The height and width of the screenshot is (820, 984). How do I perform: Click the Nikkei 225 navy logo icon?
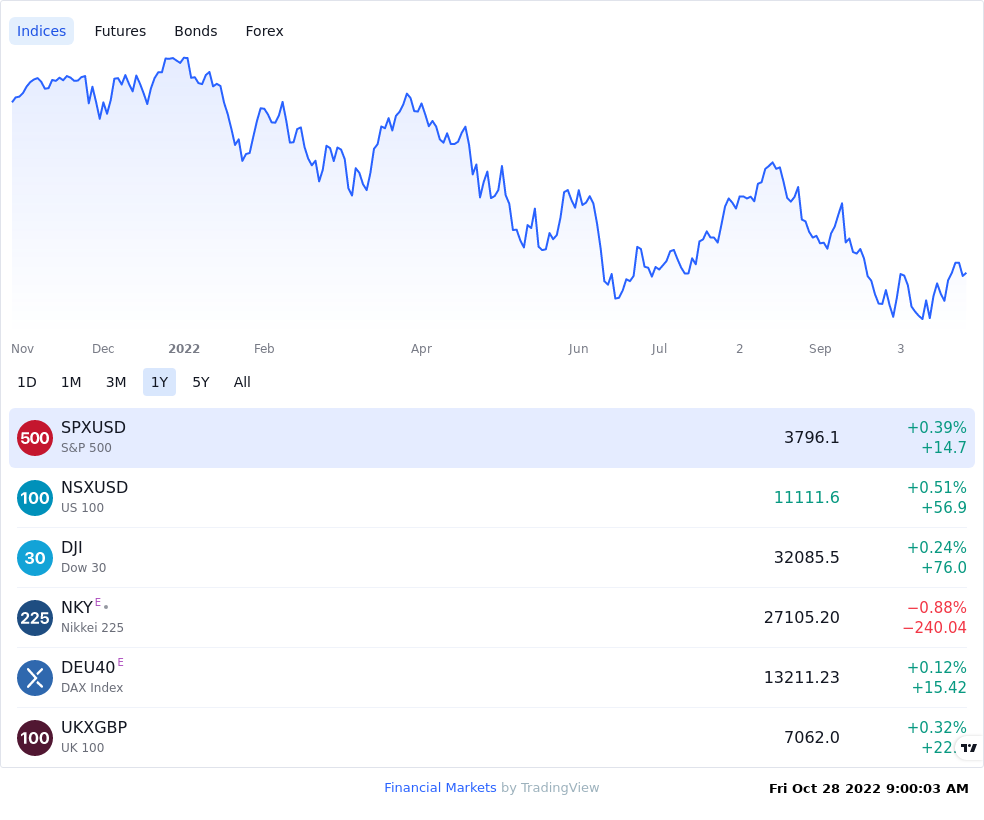point(35,618)
